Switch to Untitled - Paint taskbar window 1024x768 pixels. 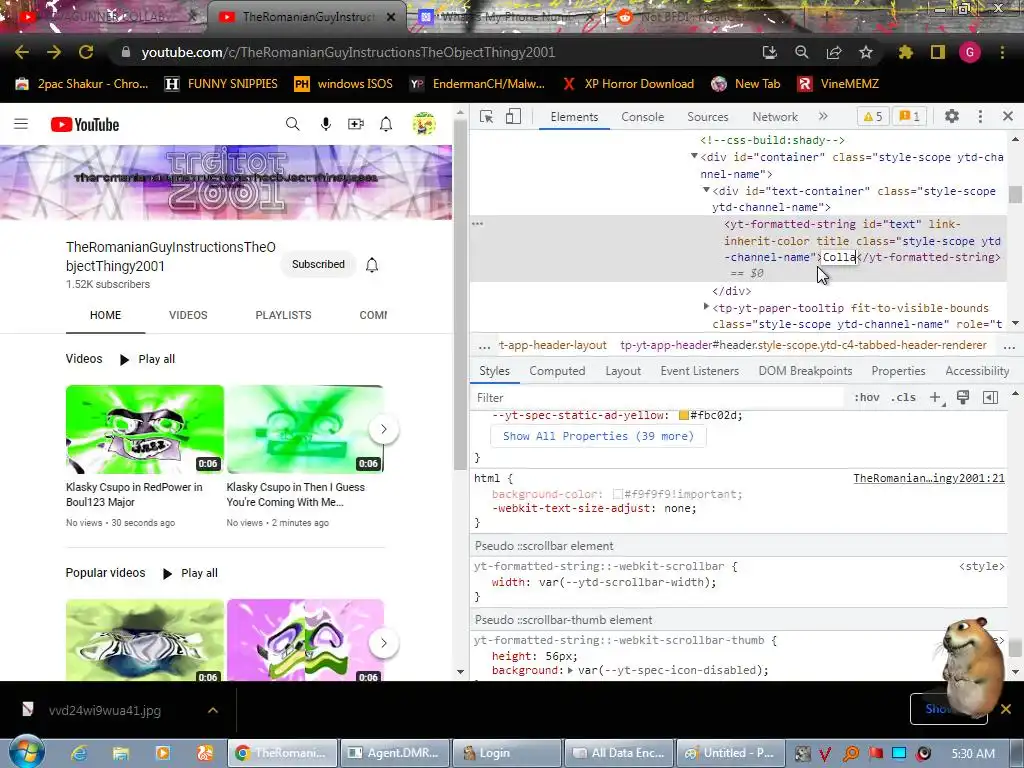point(729,753)
